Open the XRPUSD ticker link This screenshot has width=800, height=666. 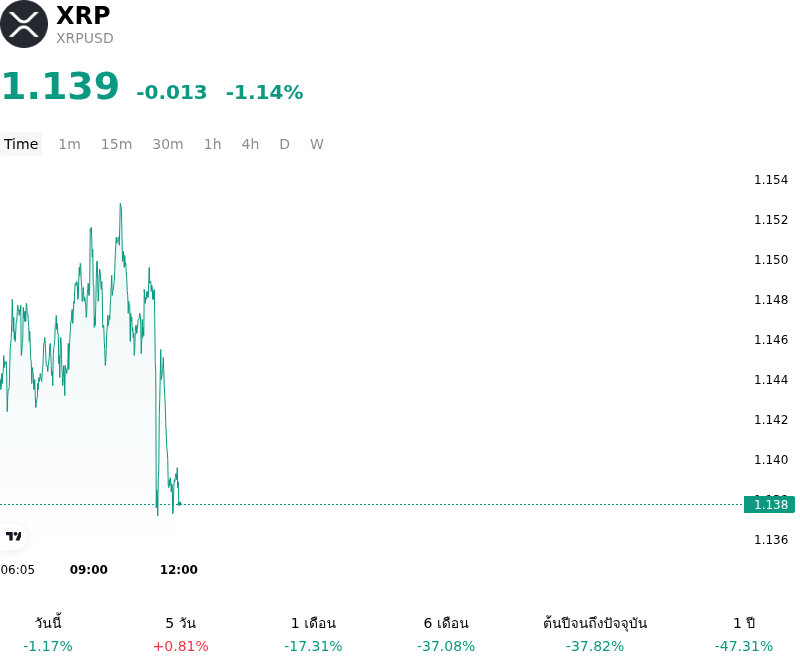(85, 38)
